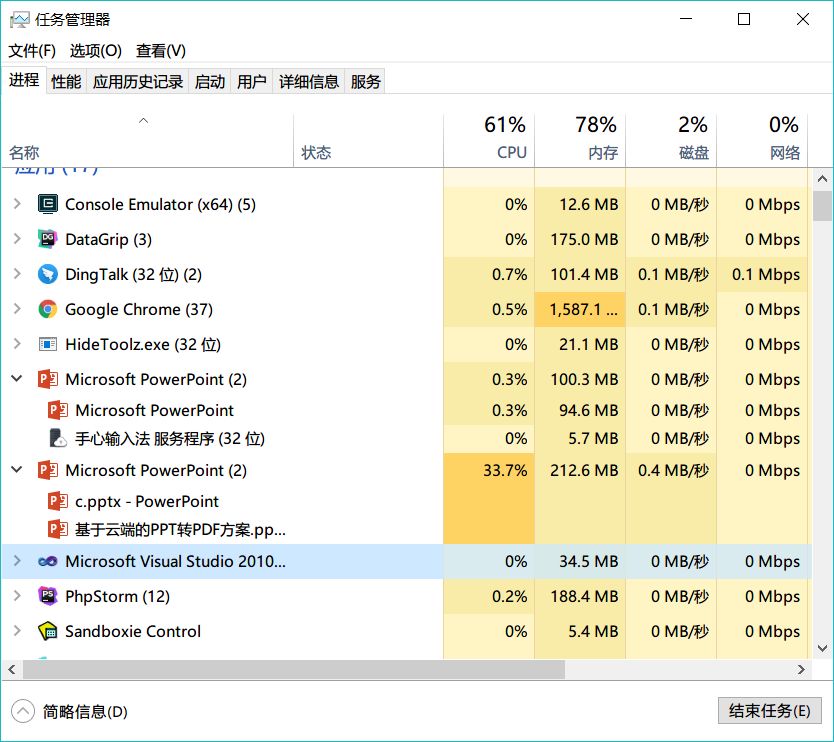The width and height of the screenshot is (834, 742).
Task: Click the vertical scrollbar up arrow
Action: tap(822, 179)
